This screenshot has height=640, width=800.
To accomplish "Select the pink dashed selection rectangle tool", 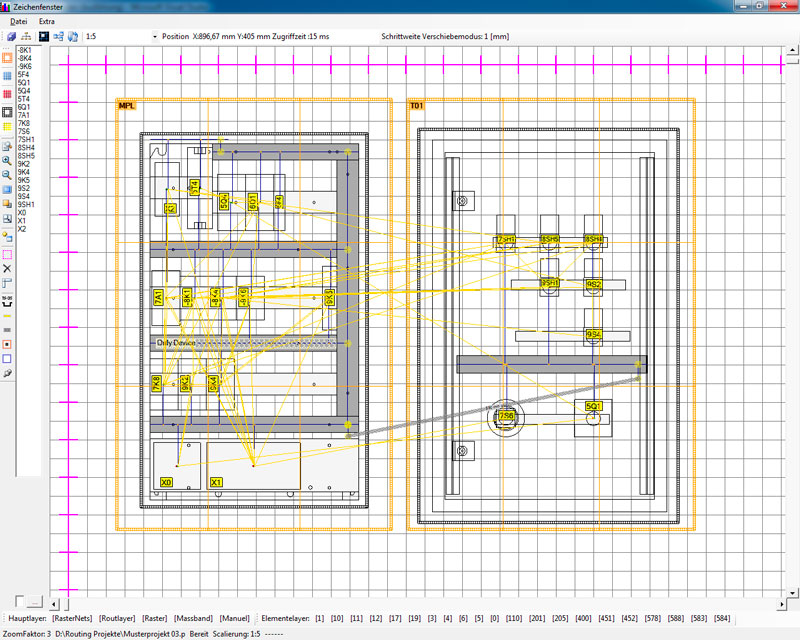I will point(7,254).
